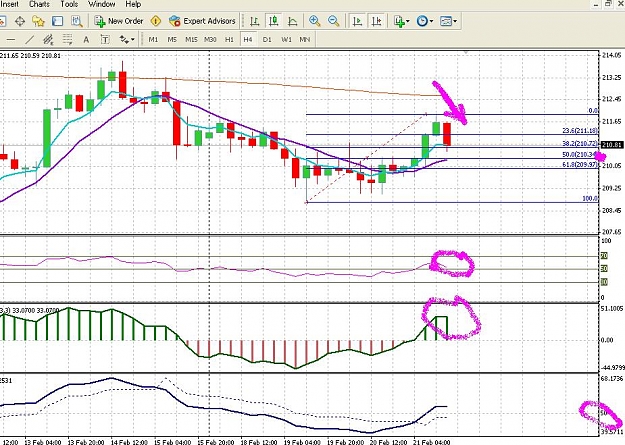Select the trendline drawing tool
This screenshot has height=445, width=625.
[x=29, y=39]
